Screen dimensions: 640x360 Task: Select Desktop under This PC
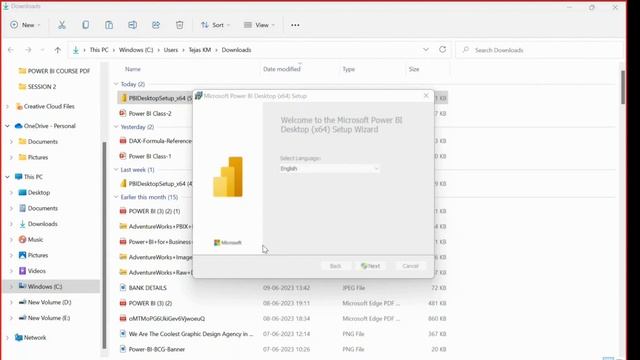coord(34,193)
